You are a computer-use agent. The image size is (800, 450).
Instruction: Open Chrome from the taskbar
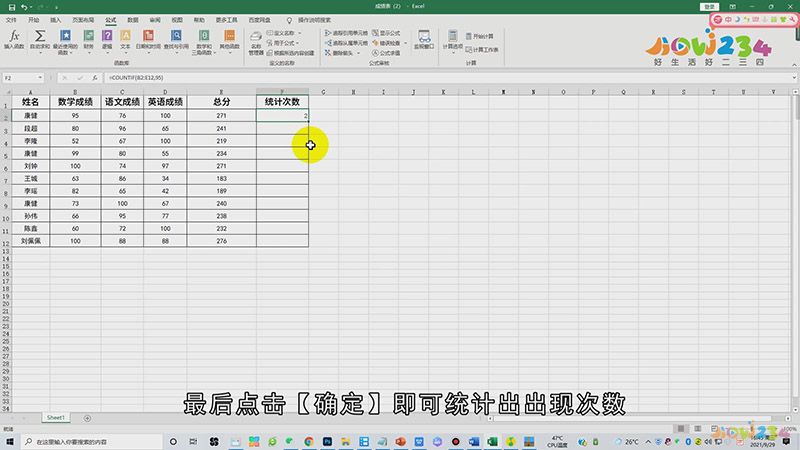coord(309,442)
